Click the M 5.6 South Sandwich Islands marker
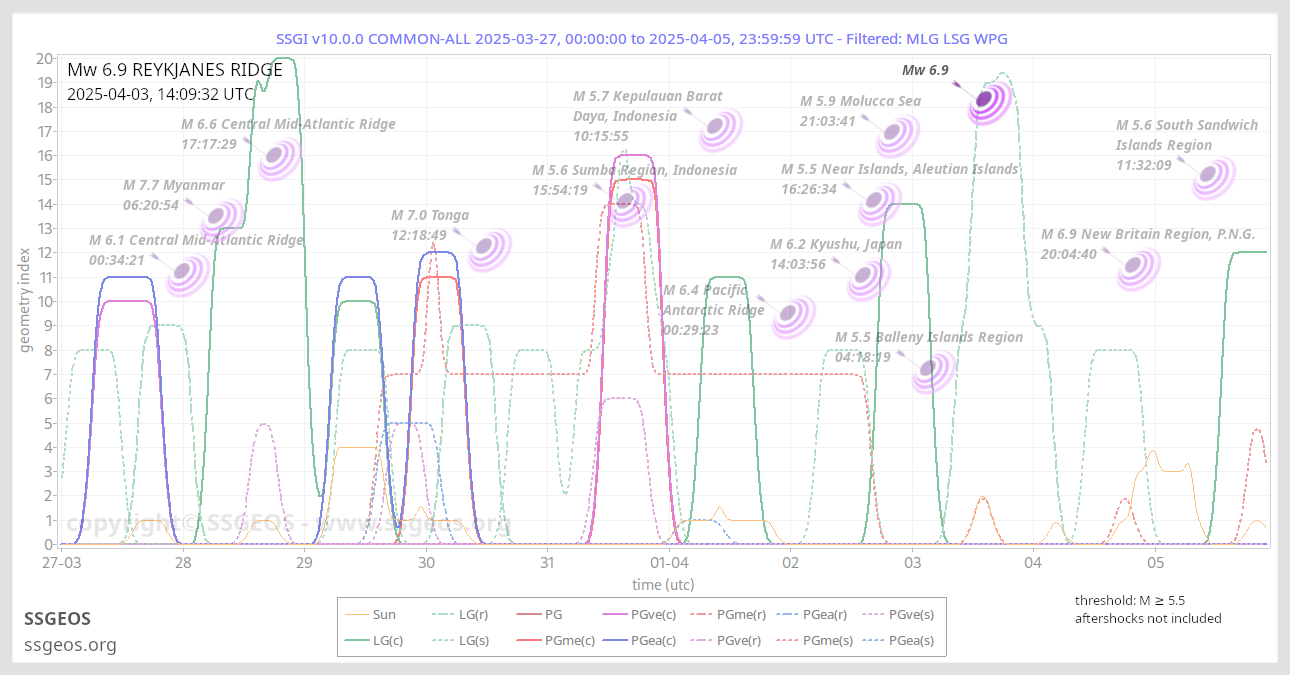The image size is (1290, 675). [x=1213, y=177]
